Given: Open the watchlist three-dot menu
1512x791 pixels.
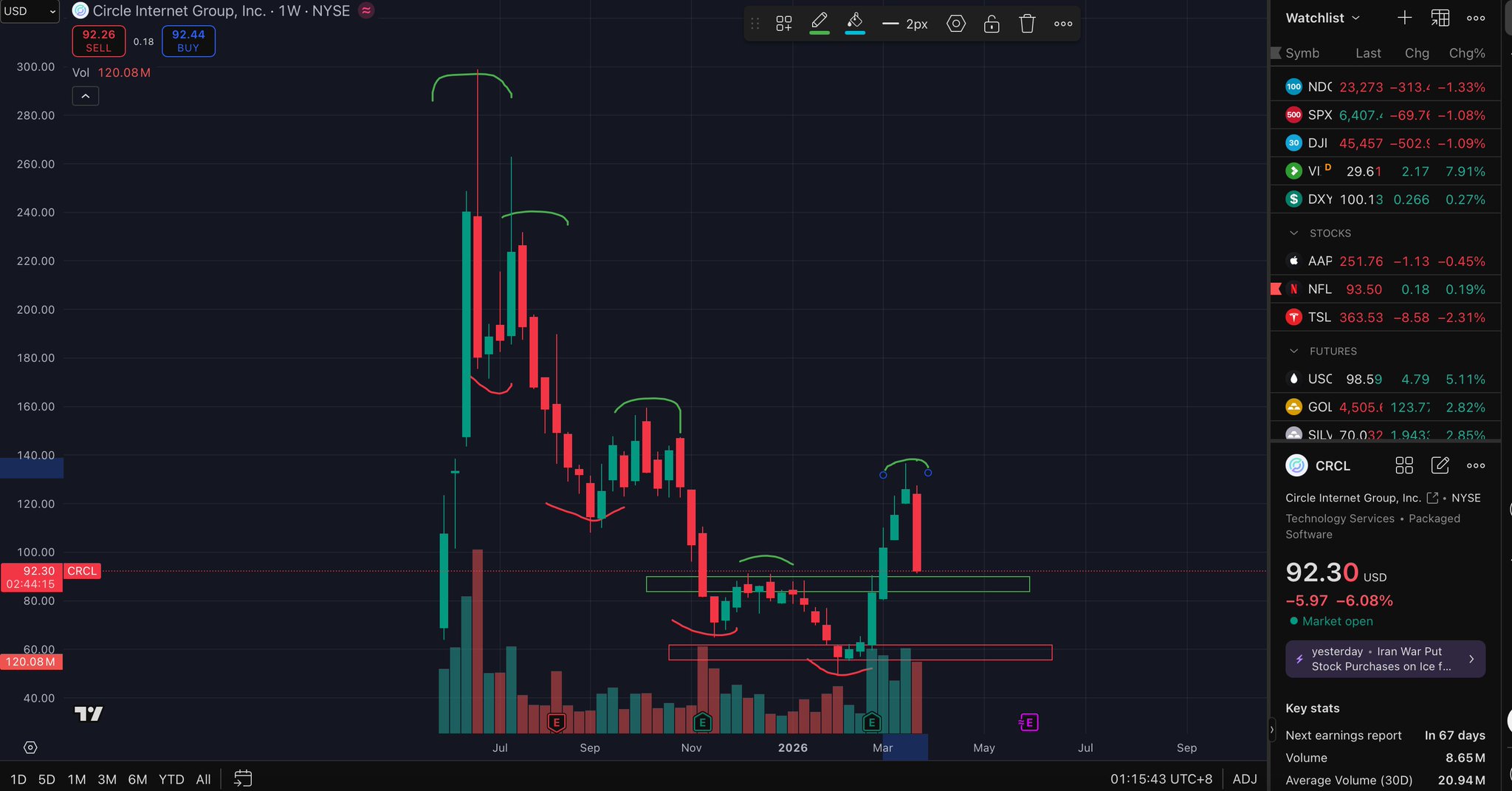Looking at the screenshot, I should (x=1476, y=18).
